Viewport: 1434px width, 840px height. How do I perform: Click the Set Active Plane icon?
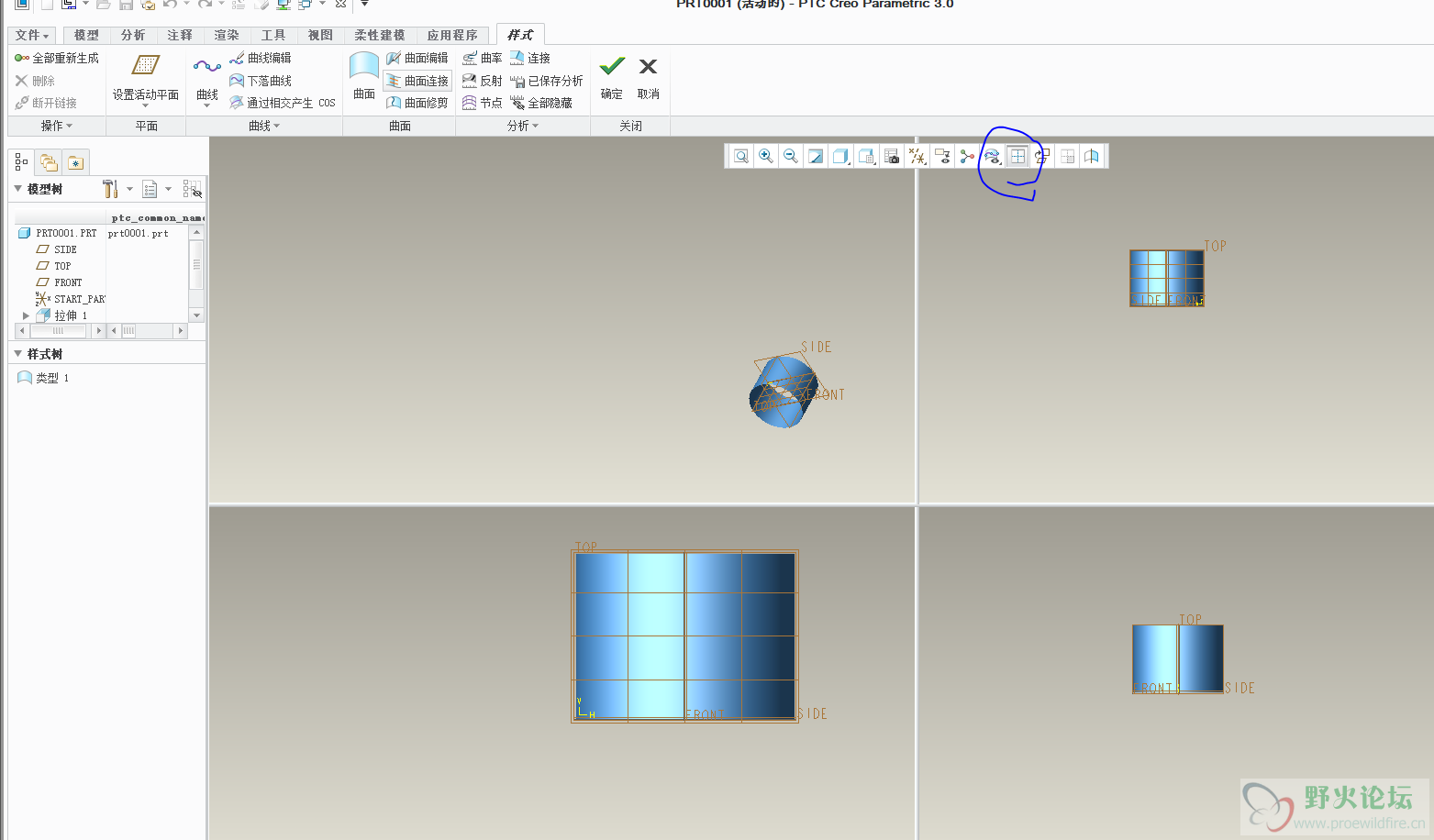click(146, 65)
